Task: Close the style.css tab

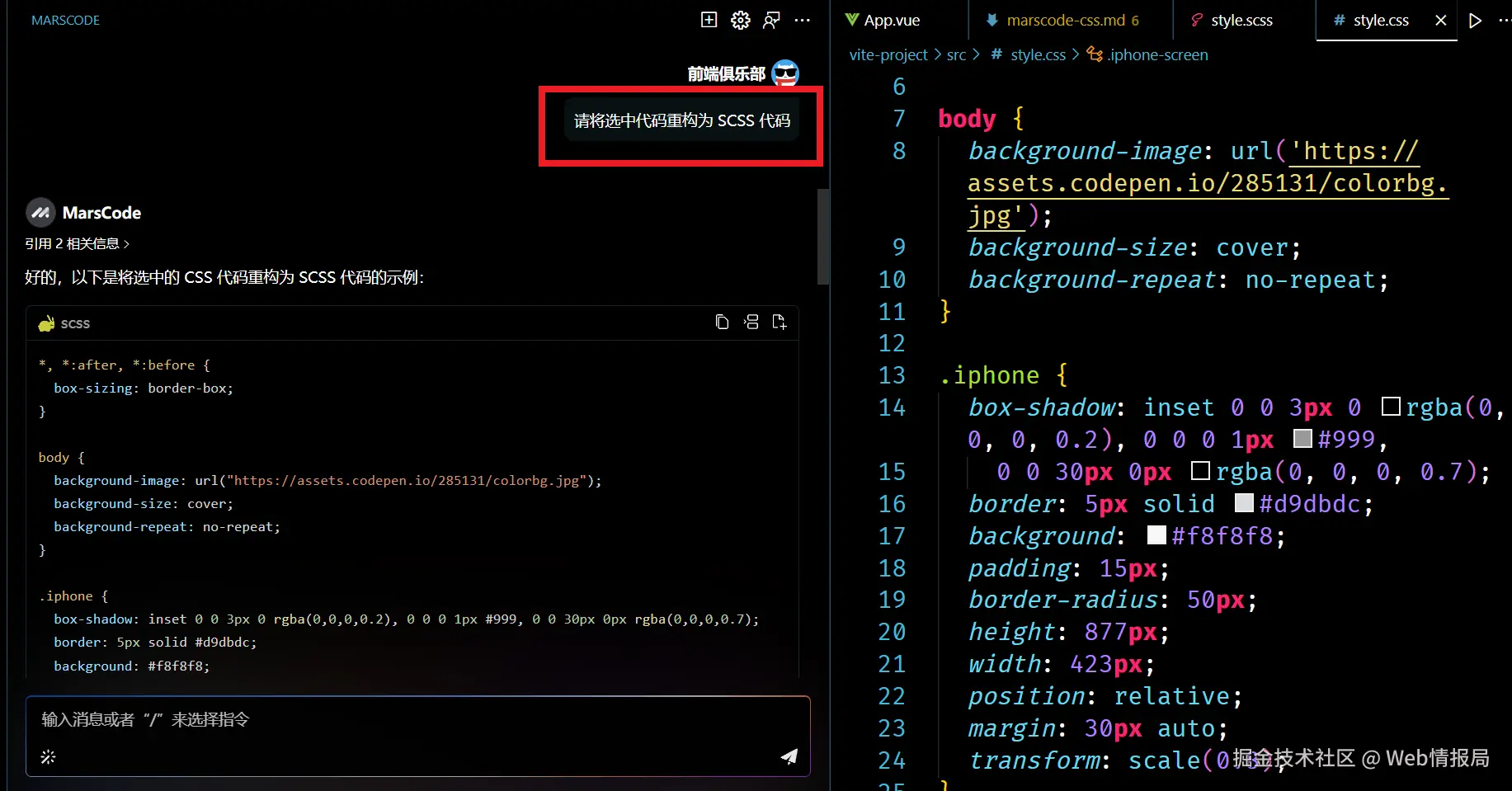Action: tap(1440, 21)
